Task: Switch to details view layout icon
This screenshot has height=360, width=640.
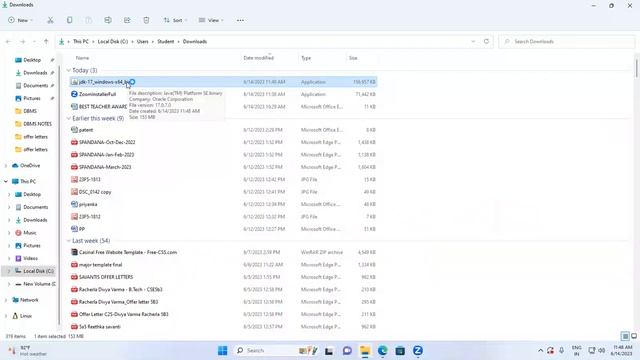Action: 625,336
